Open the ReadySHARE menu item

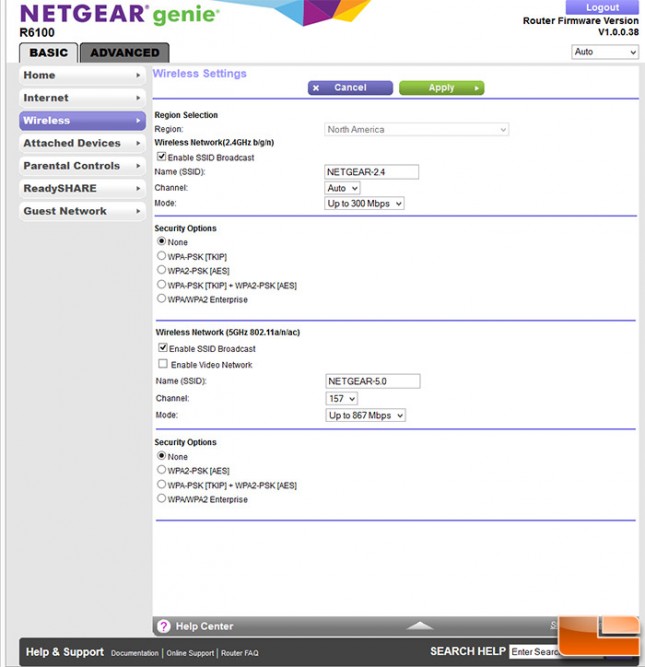tap(83, 188)
